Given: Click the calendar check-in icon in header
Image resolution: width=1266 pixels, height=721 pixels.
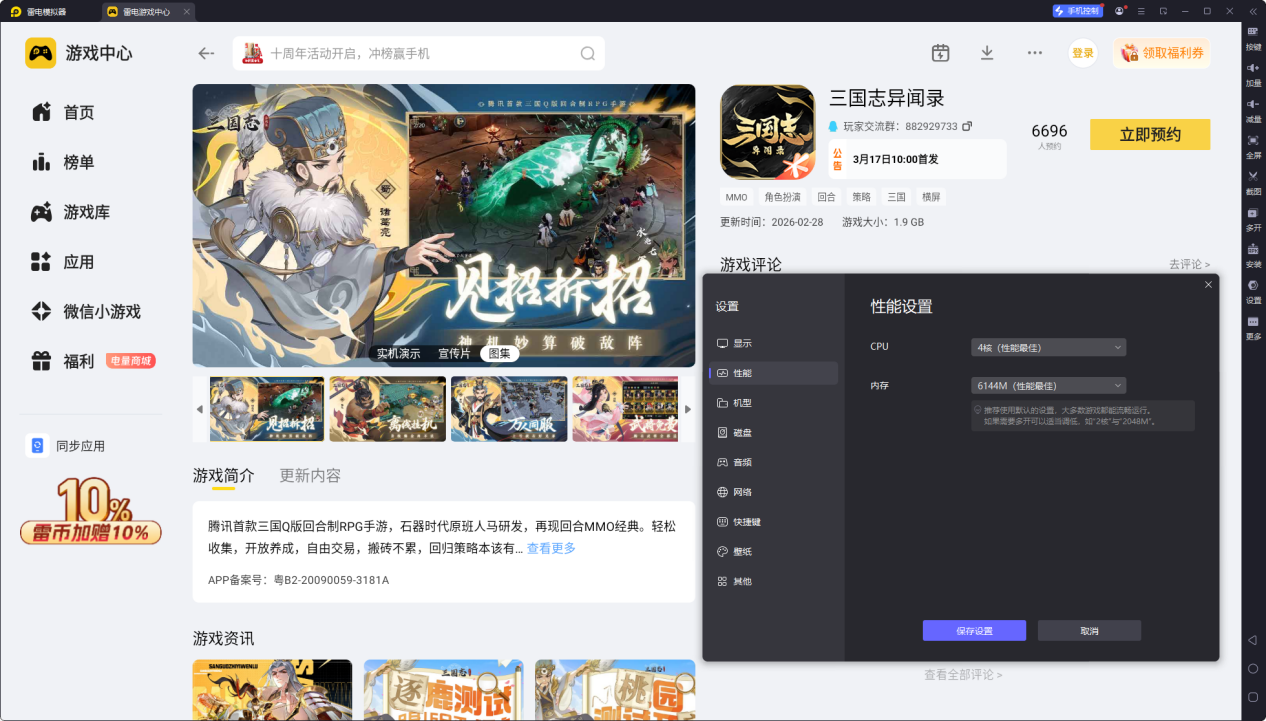Looking at the screenshot, I should pyautogui.click(x=940, y=53).
